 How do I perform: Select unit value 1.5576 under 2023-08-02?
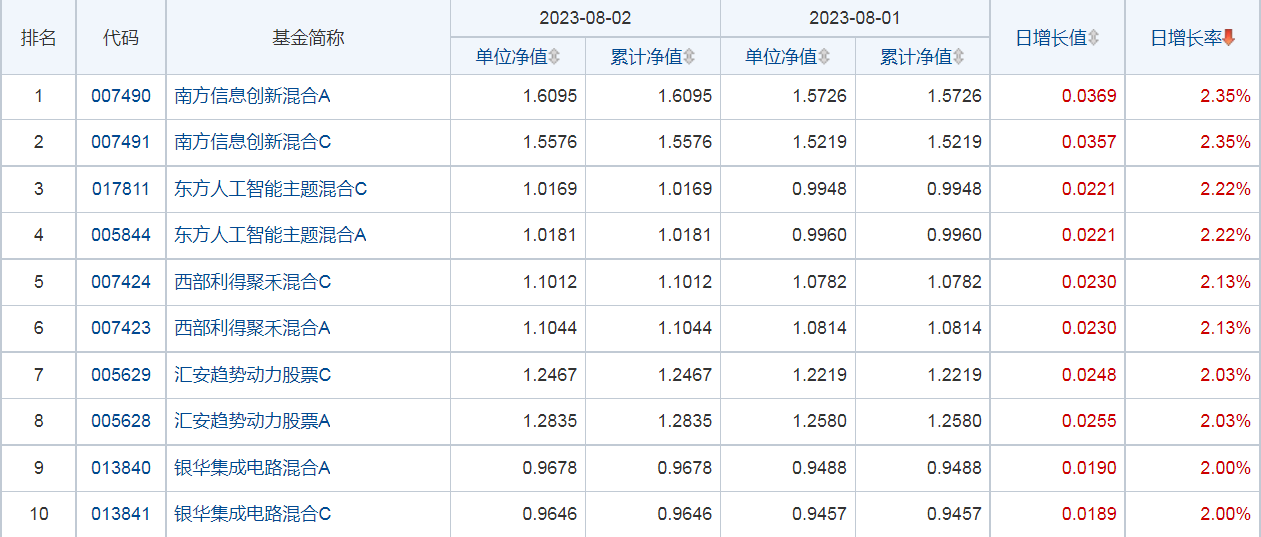(x=550, y=142)
